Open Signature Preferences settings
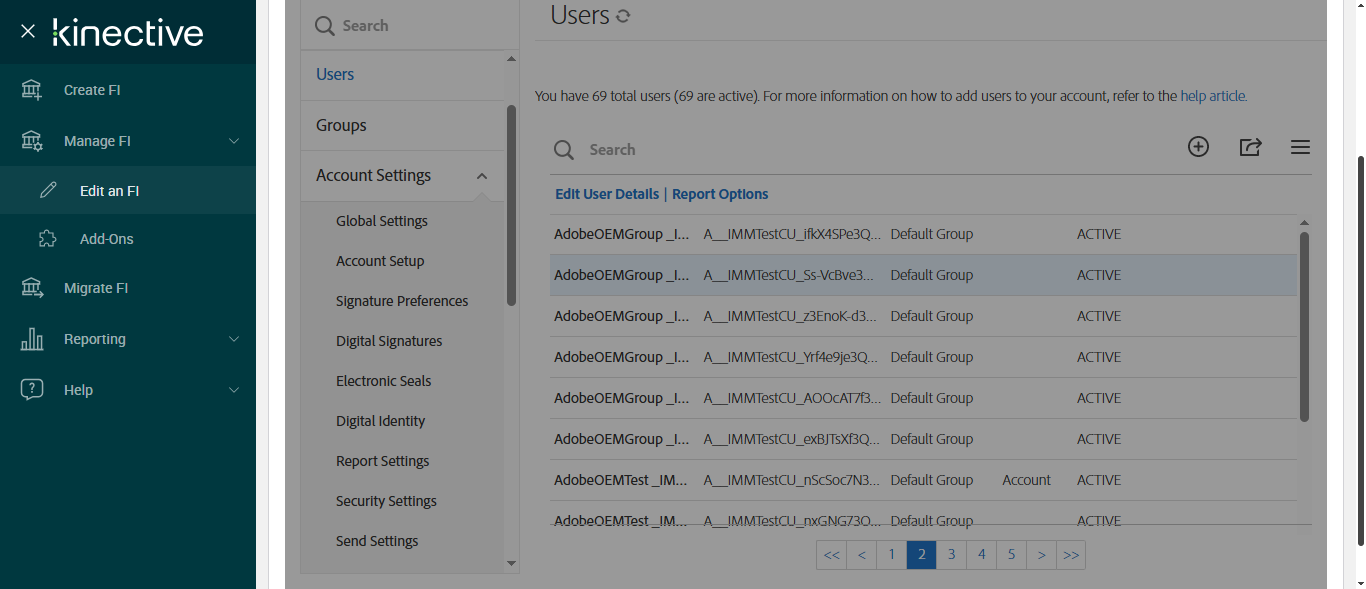The height and width of the screenshot is (589, 1366). [402, 301]
